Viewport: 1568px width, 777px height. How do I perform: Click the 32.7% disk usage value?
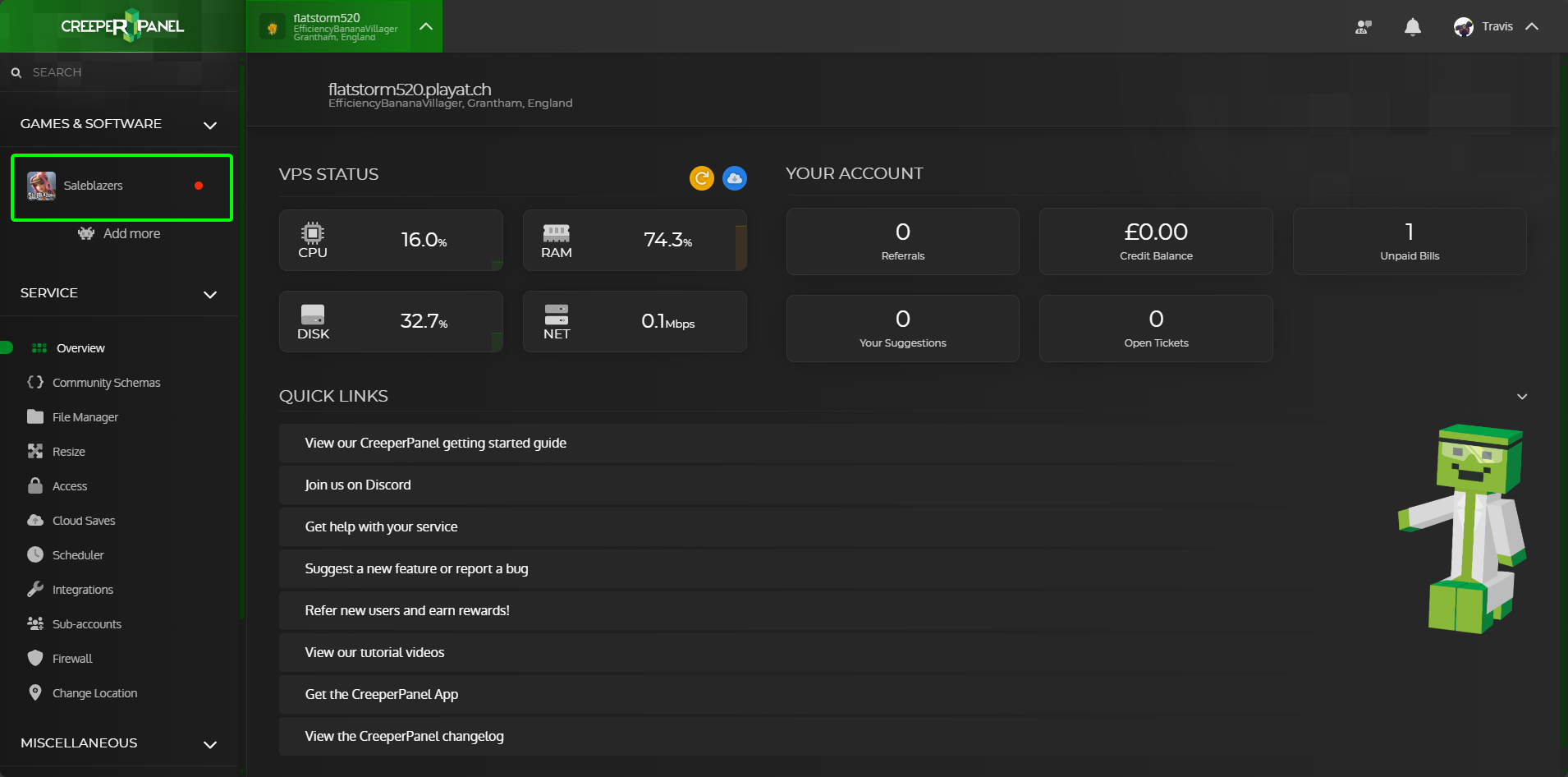pos(424,321)
